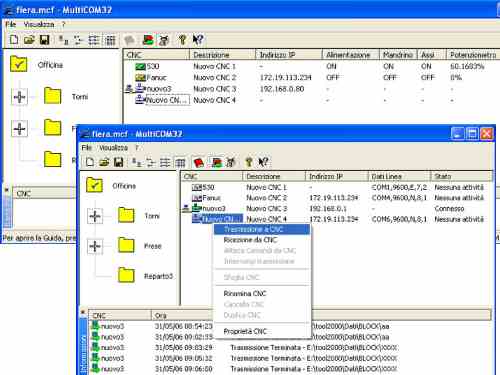500x375 pixels.
Task: Switch to small icons view in front window
Action: pyautogui.click(x=151, y=162)
